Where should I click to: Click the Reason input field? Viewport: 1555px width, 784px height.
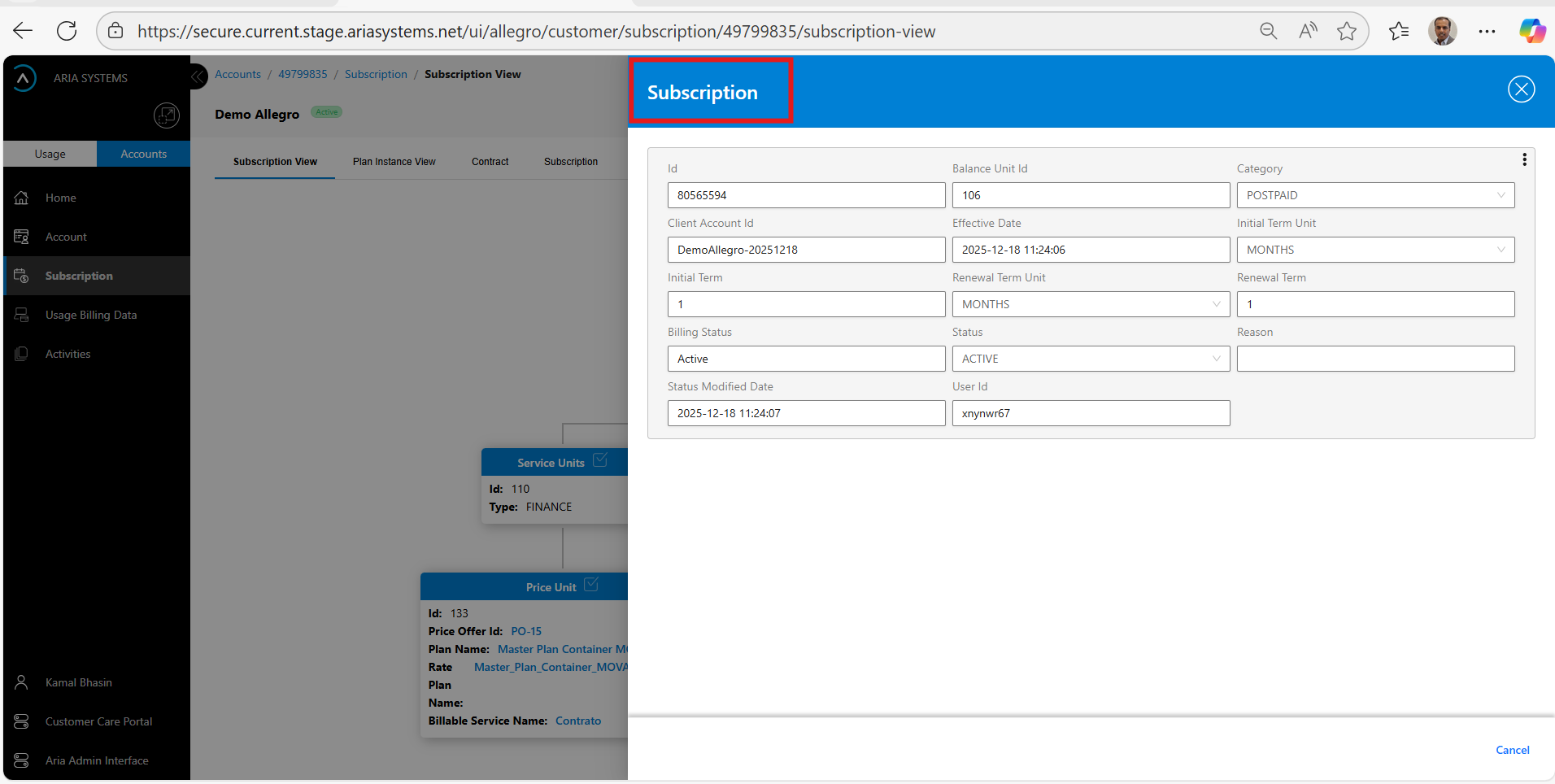point(1375,359)
